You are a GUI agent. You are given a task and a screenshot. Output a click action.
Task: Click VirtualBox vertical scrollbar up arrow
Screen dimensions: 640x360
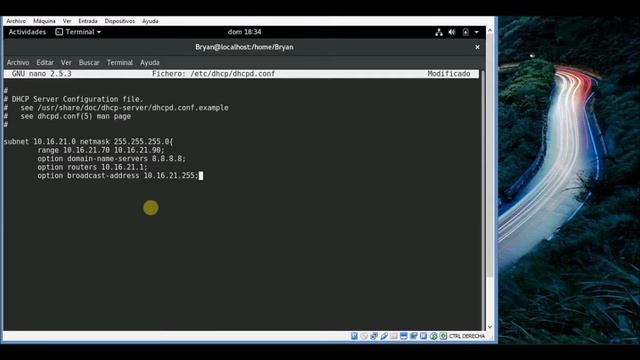490,31
